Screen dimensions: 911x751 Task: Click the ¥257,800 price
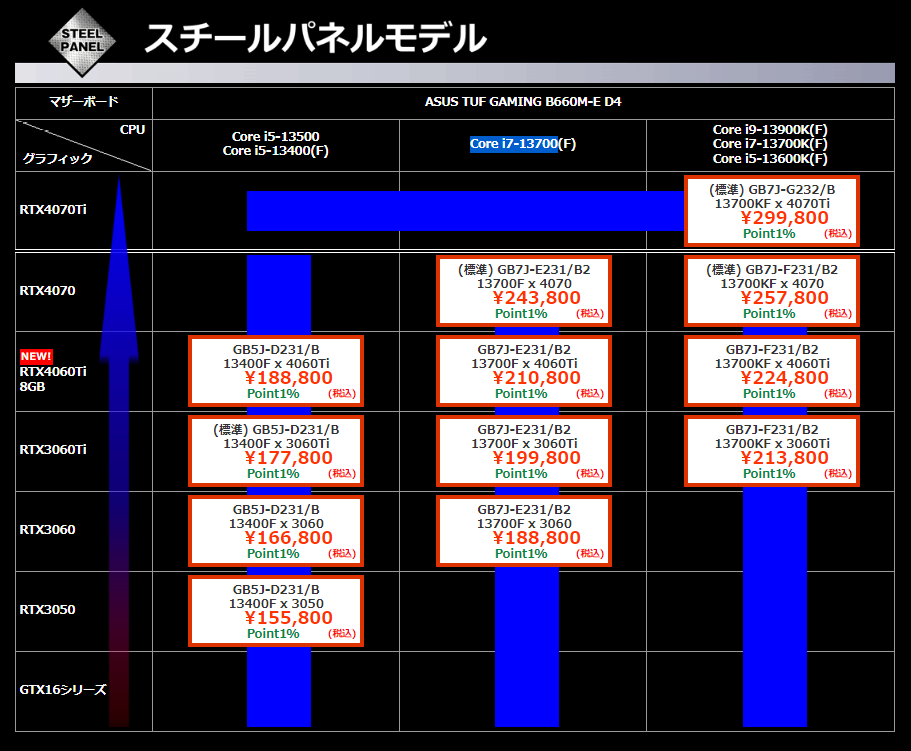tap(785, 298)
